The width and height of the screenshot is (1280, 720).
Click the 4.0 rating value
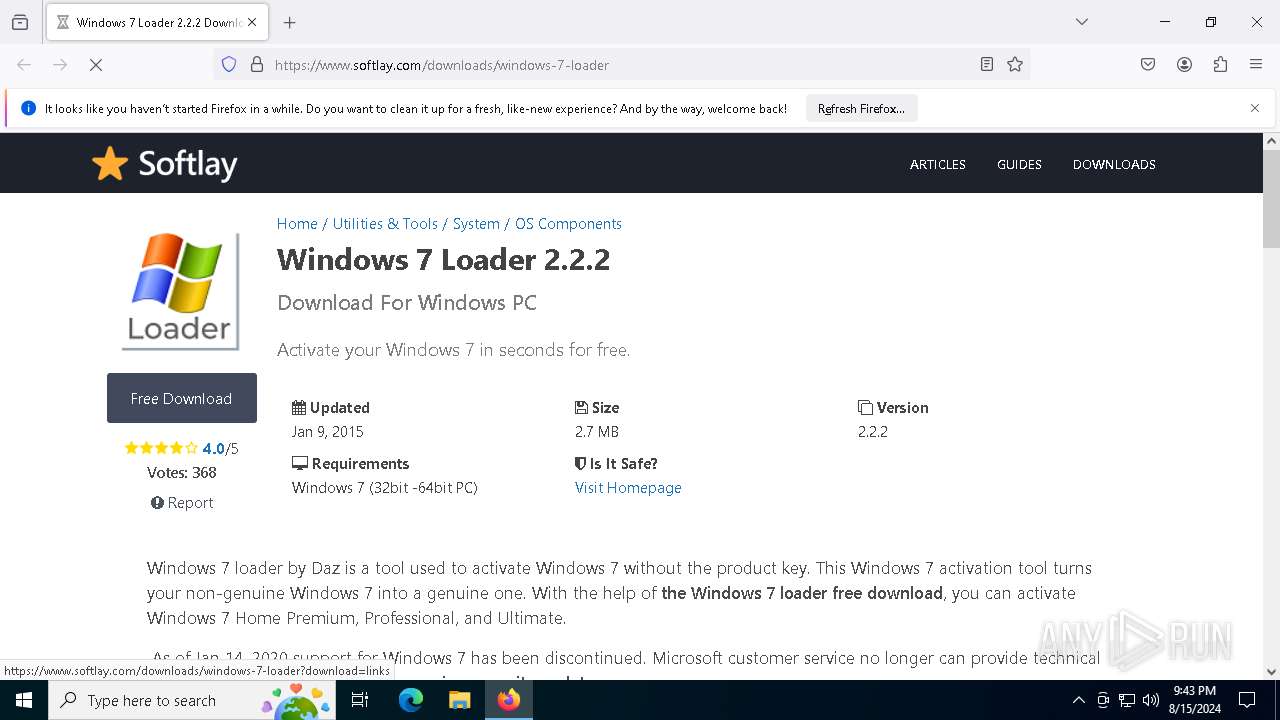tap(213, 449)
